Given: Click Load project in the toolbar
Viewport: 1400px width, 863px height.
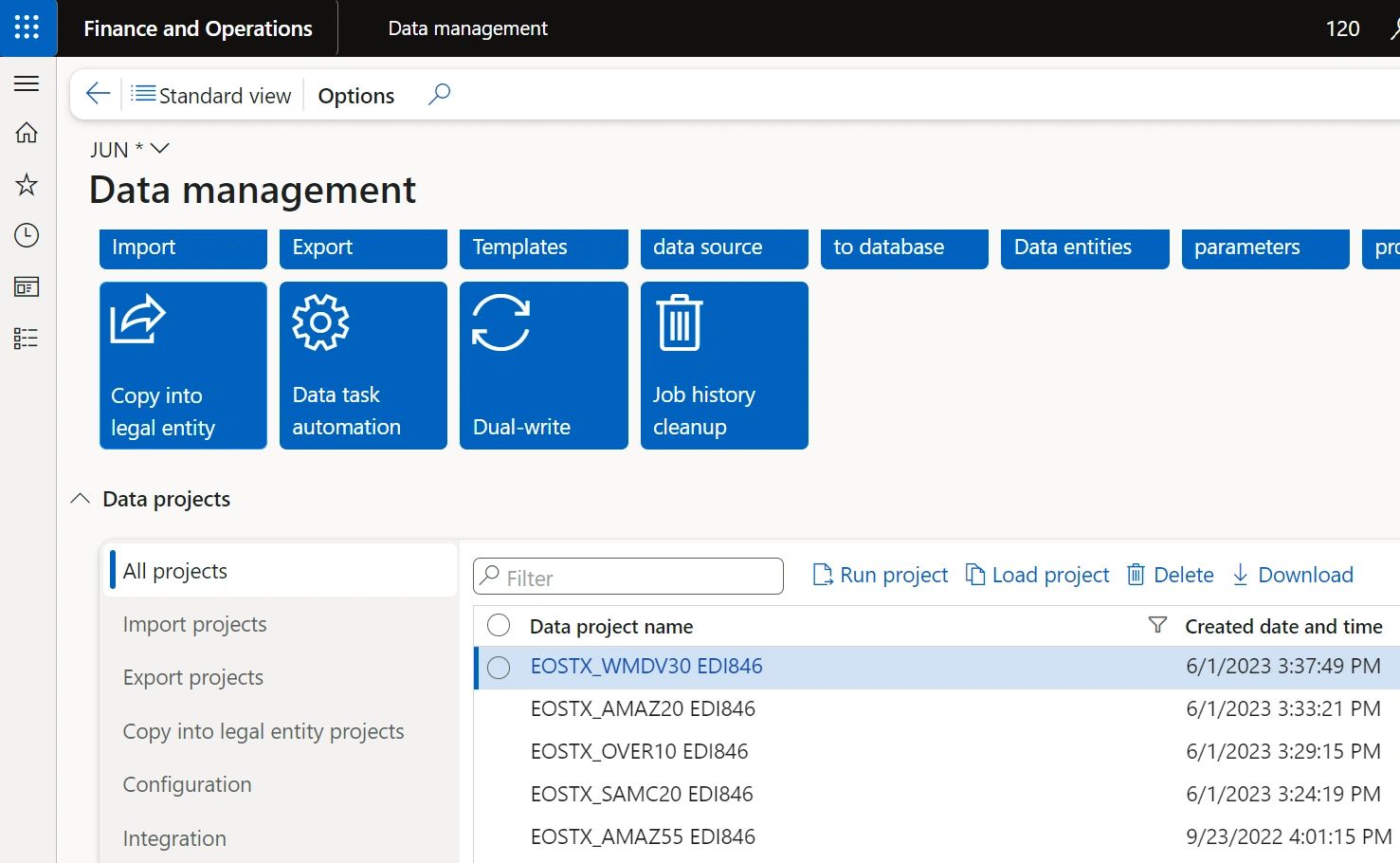Looking at the screenshot, I should (1037, 575).
